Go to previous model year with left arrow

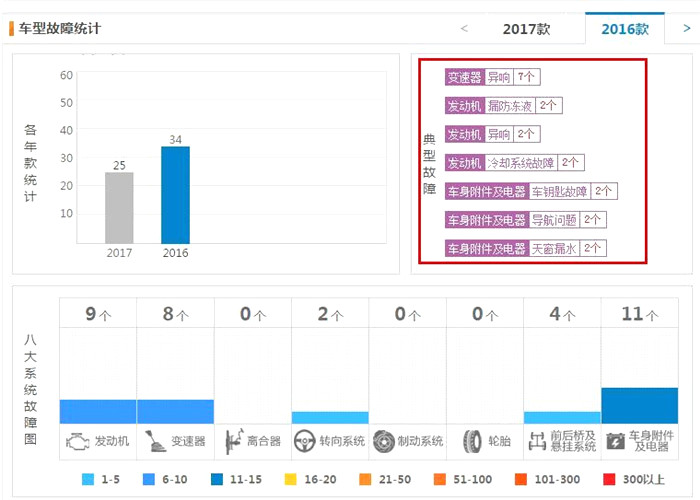(464, 29)
